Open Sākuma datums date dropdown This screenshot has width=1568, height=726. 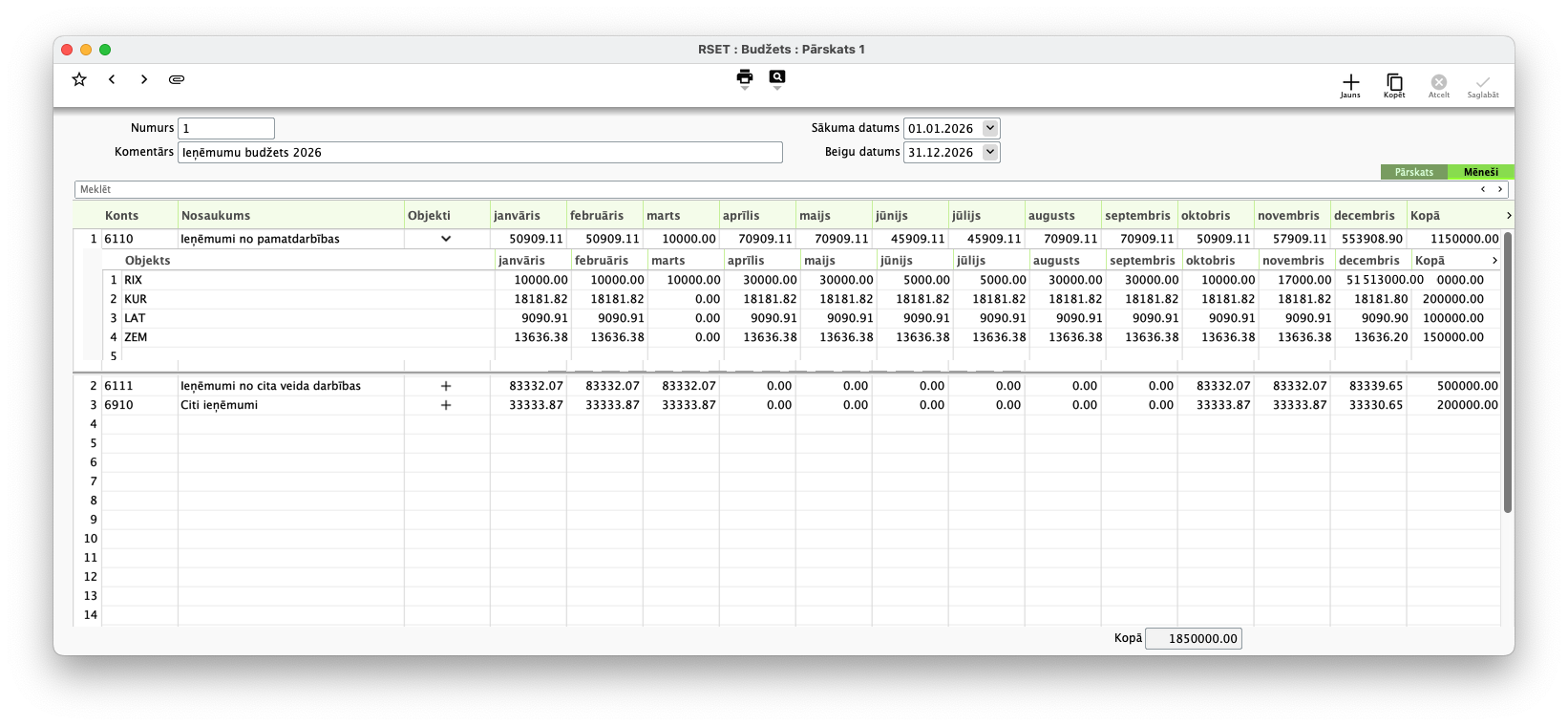(x=990, y=128)
